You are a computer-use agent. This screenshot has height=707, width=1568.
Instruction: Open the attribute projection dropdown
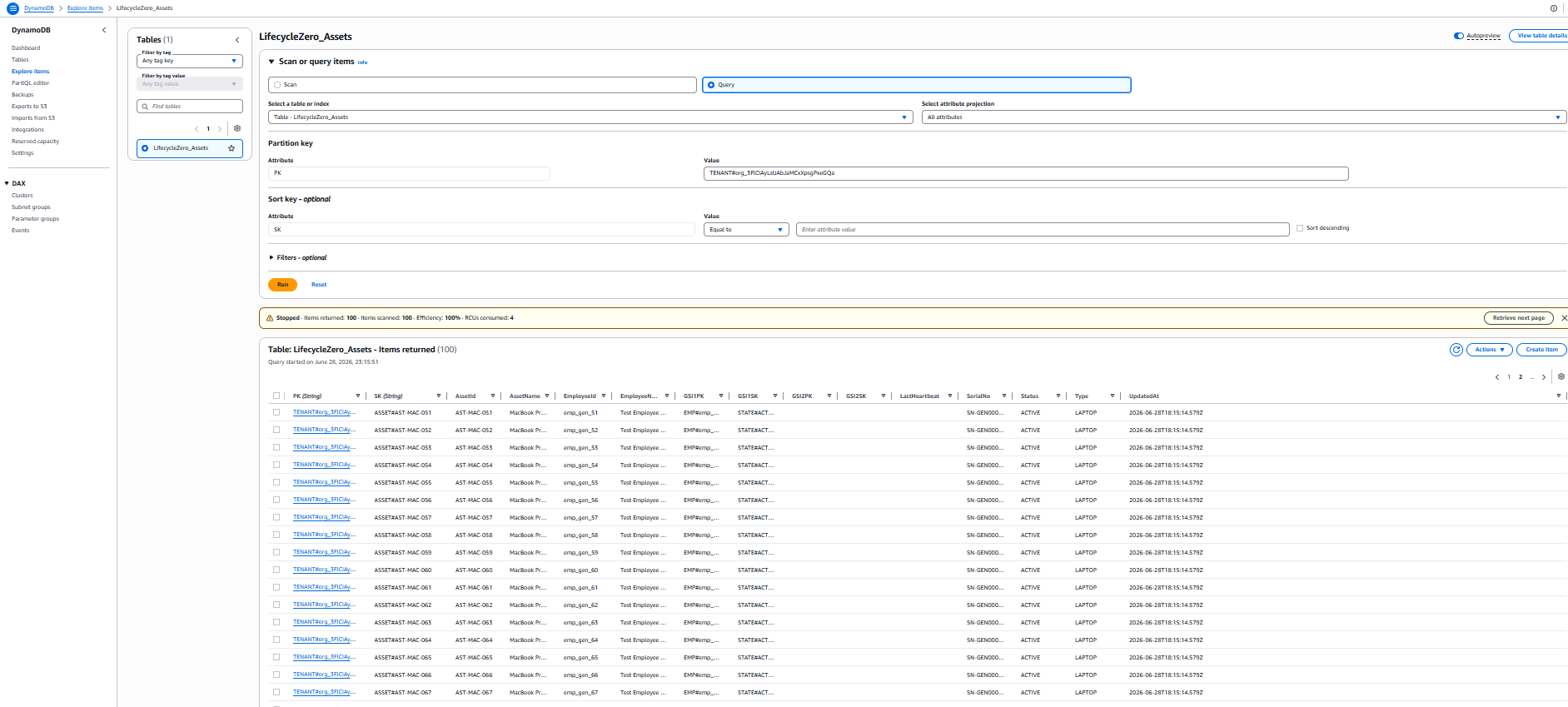click(x=1244, y=117)
